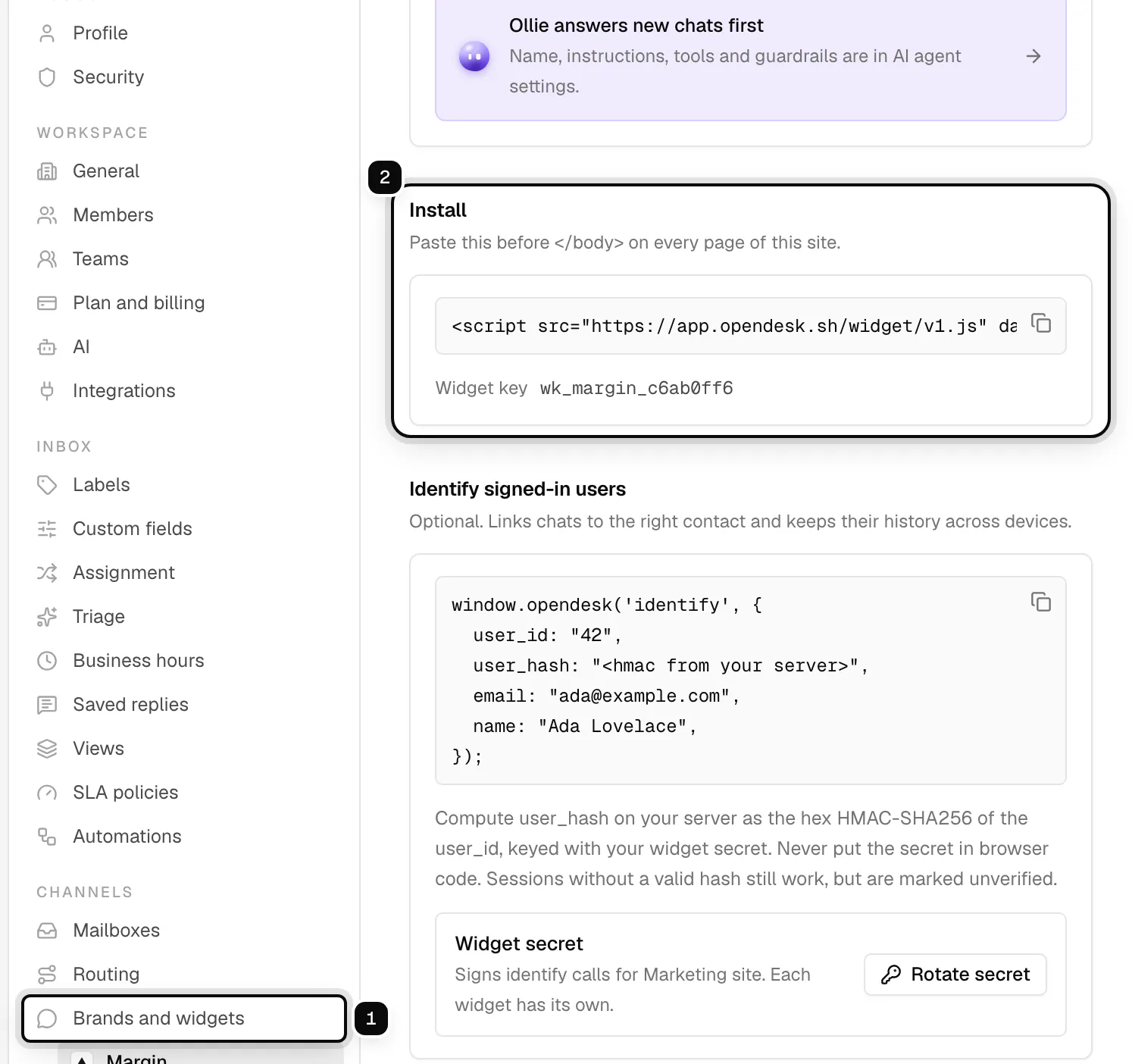Click the Views layers icon
Viewport: 1132px width, 1064px height.
47,749
